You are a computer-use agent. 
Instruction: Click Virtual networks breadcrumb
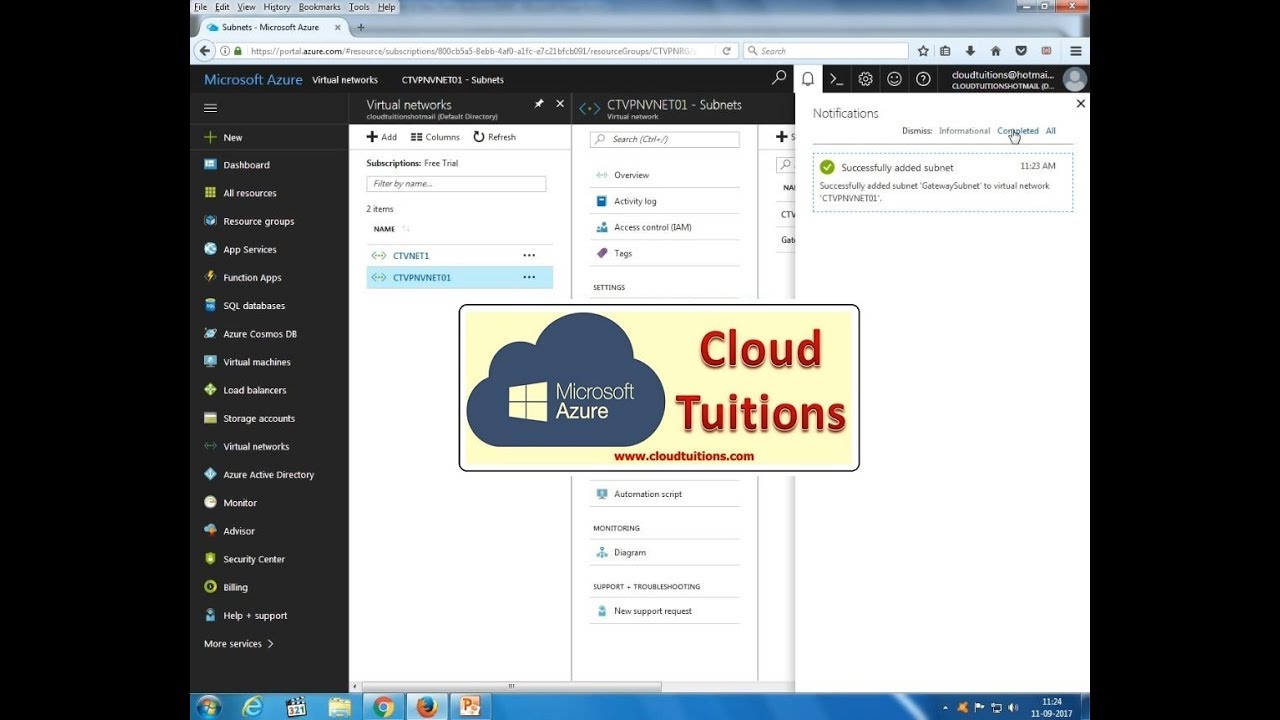click(x=345, y=80)
